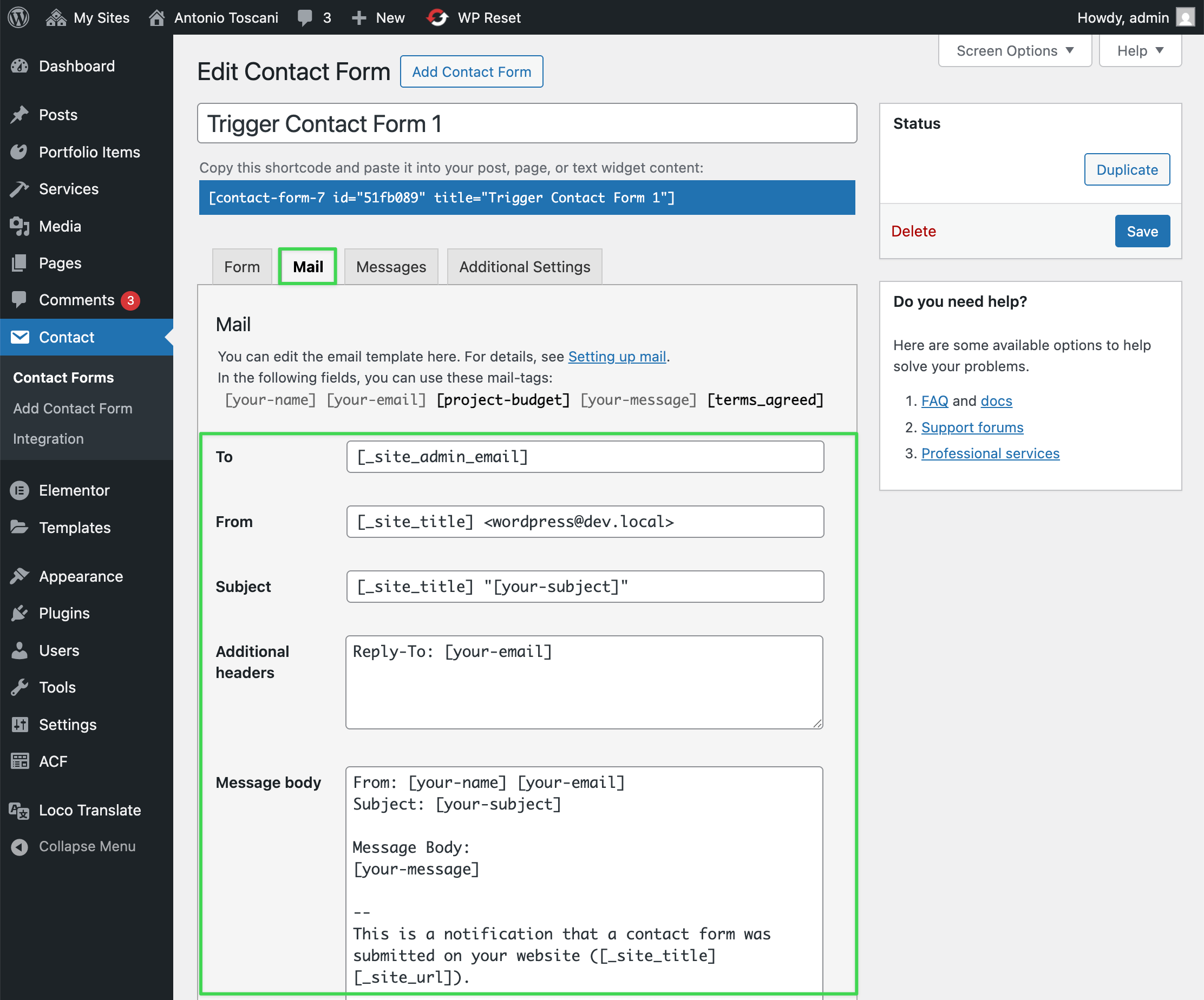Screen dimensions: 1204x1000
Task: Click the Duplicate button
Action: [1127, 169]
